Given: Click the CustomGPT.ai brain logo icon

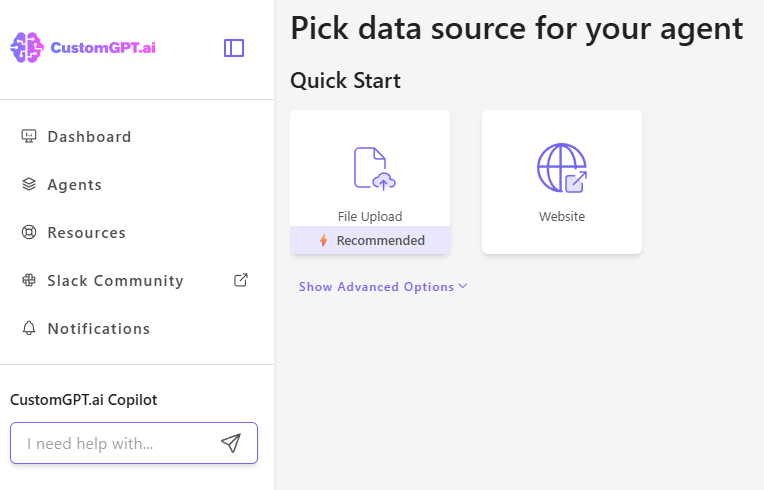Looking at the screenshot, I should 27,48.
